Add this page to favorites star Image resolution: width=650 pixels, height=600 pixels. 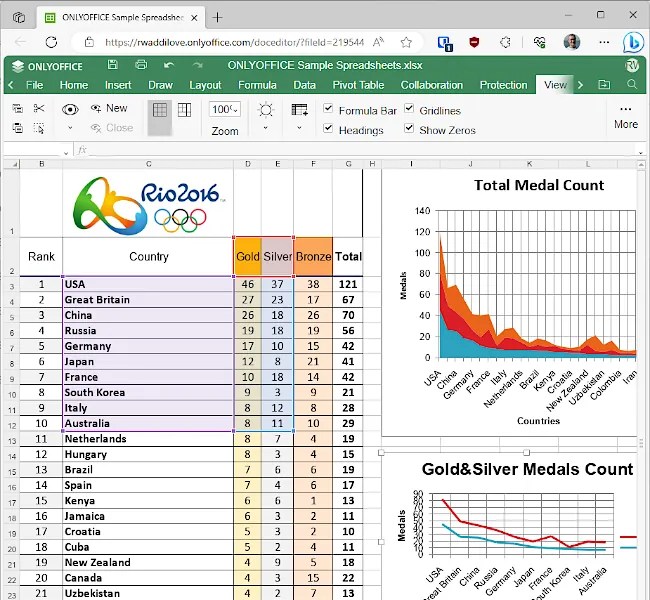click(406, 42)
